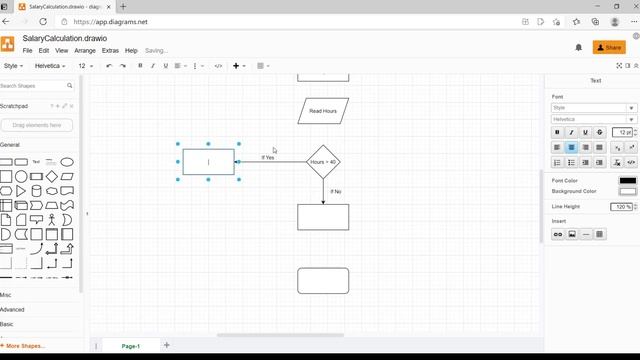The height and width of the screenshot is (360, 640).
Task: Select the triangle shape in General palette
Action: [21, 191]
